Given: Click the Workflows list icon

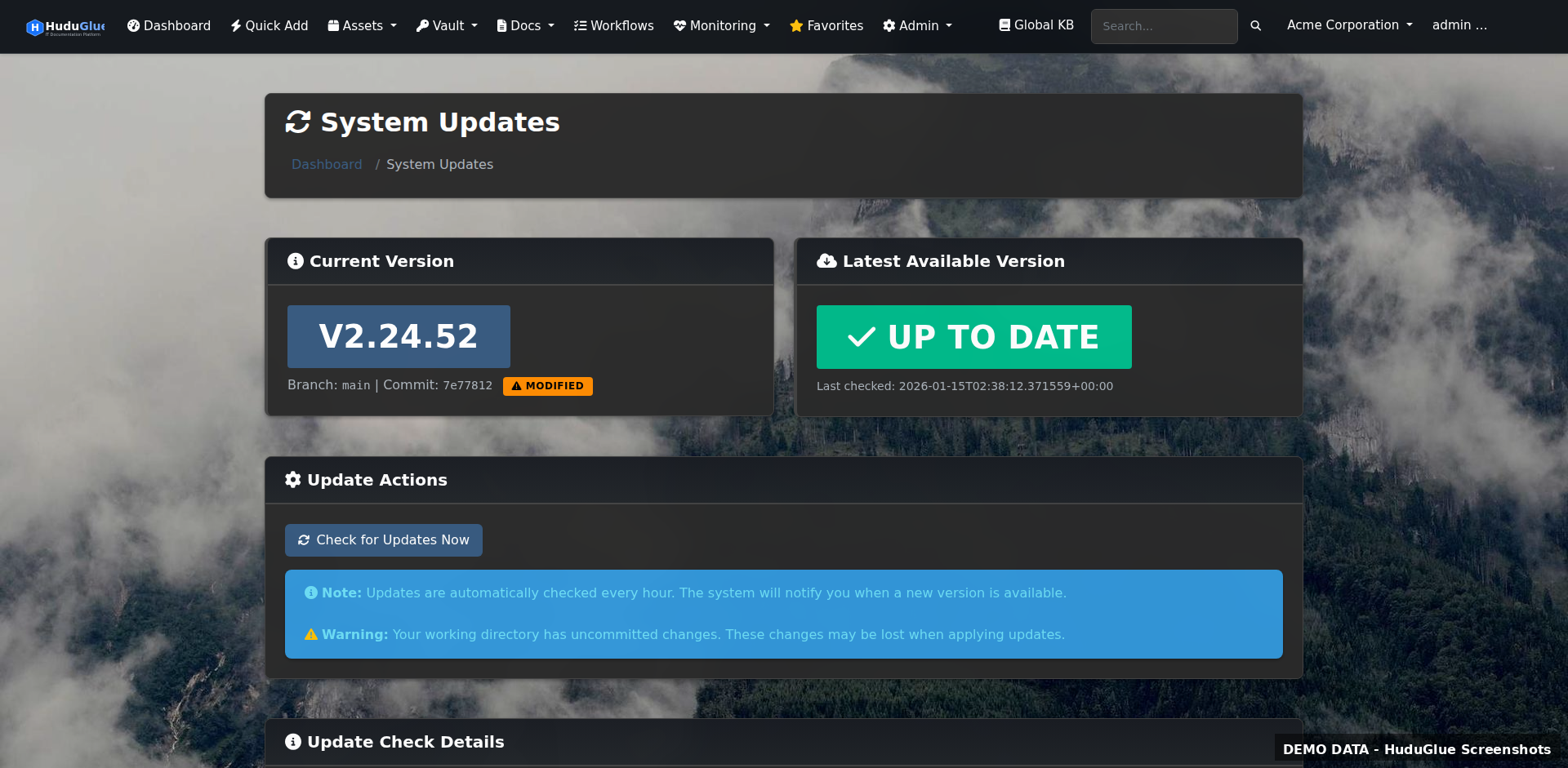Looking at the screenshot, I should [579, 25].
